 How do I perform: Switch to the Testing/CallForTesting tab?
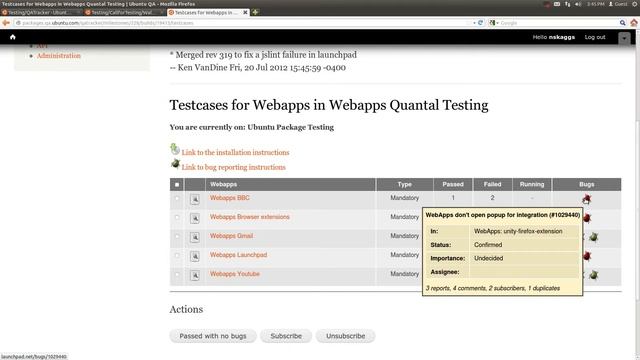pyautogui.click(x=124, y=12)
